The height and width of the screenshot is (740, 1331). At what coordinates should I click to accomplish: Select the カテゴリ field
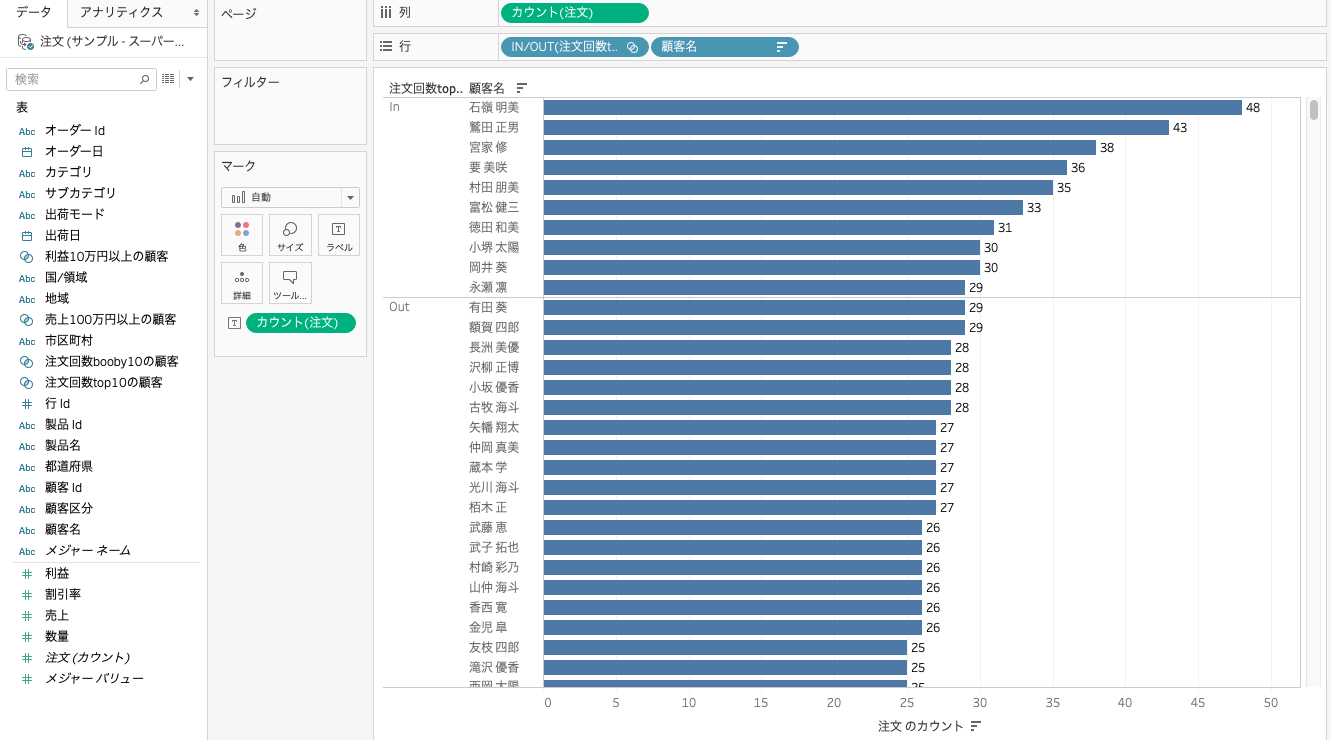click(68, 173)
